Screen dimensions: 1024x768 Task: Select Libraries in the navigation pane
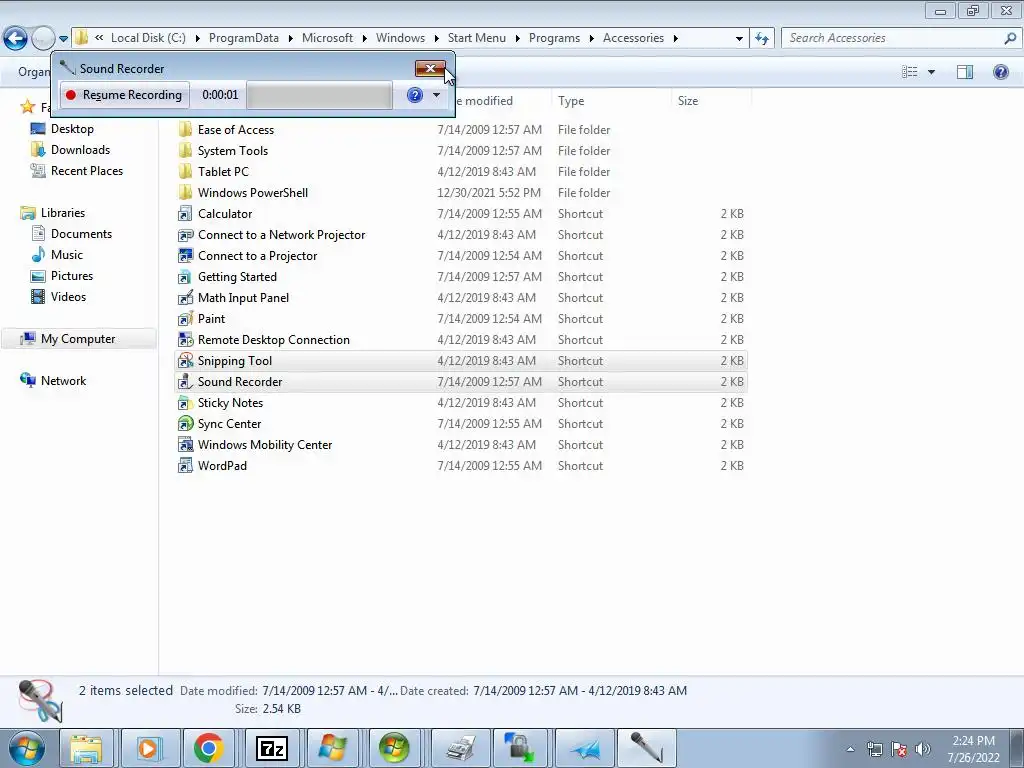coord(63,212)
